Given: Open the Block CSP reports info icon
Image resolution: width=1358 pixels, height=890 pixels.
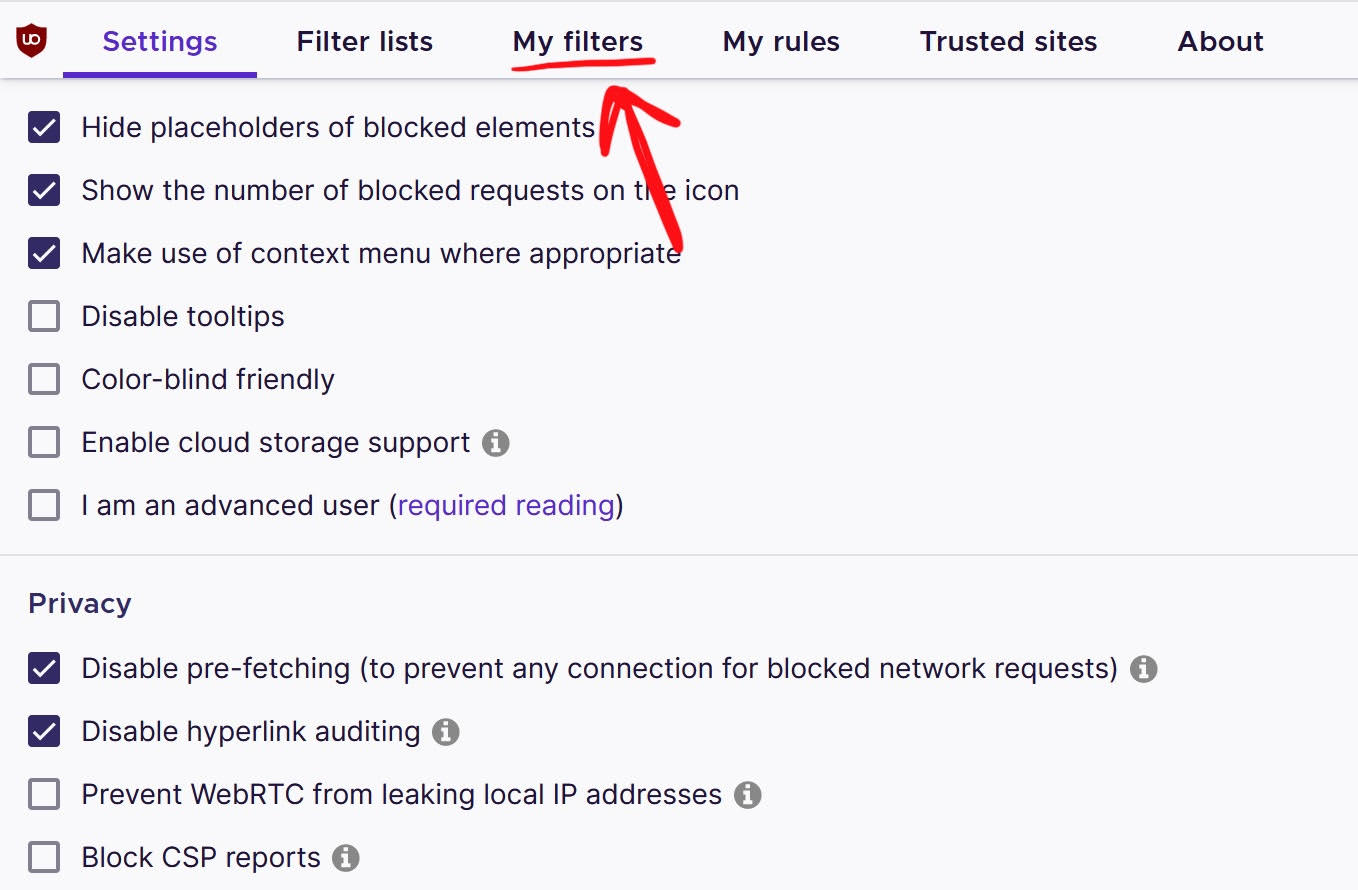Looking at the screenshot, I should tap(345, 857).
